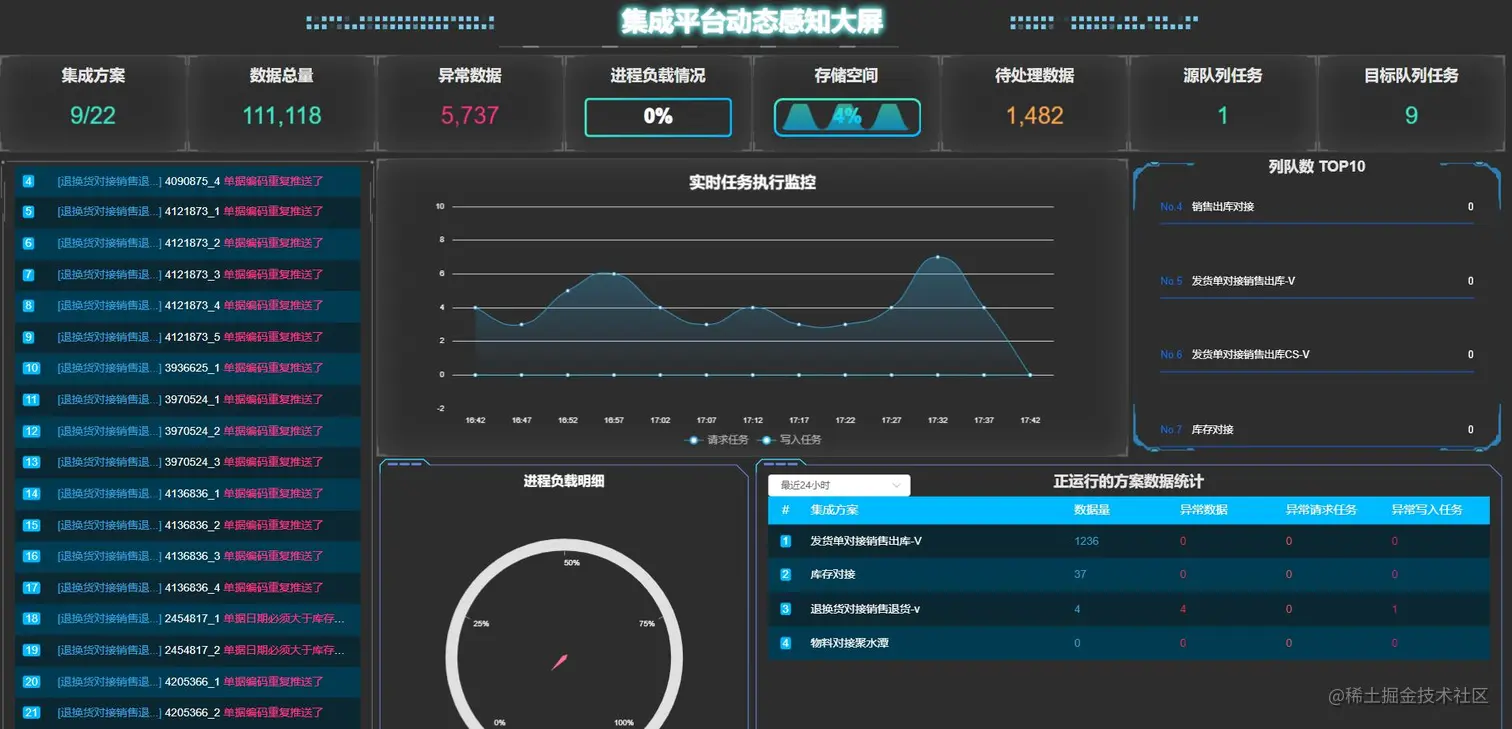Toggle the 写入任务 legend series

tap(790, 440)
